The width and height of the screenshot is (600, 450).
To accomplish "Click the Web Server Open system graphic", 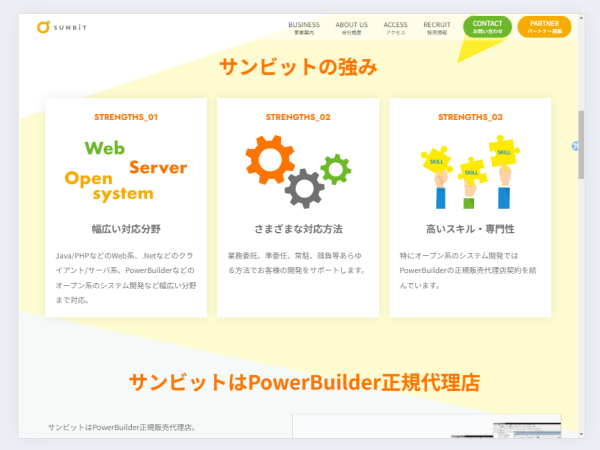I will (126, 171).
